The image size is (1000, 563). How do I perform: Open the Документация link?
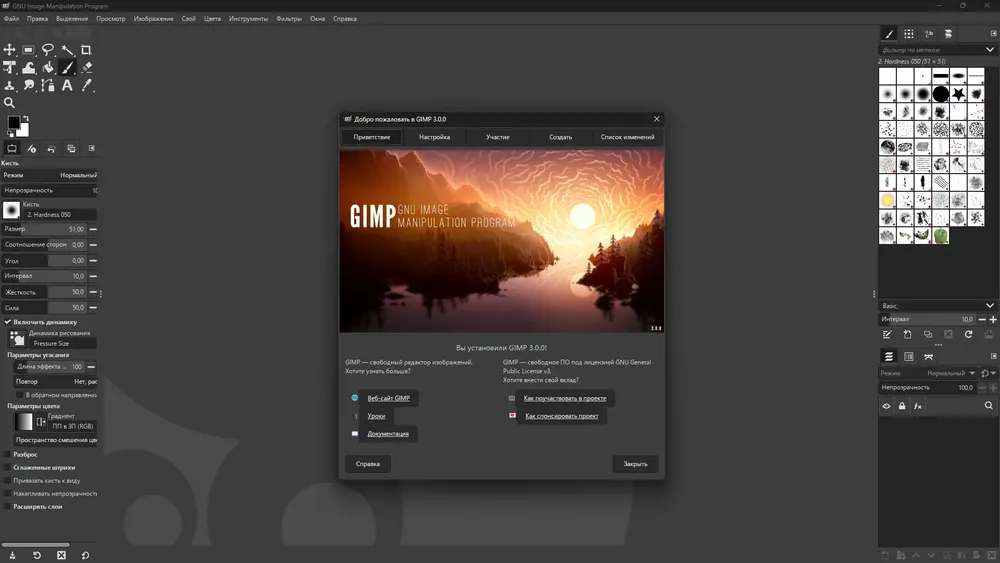(388, 434)
